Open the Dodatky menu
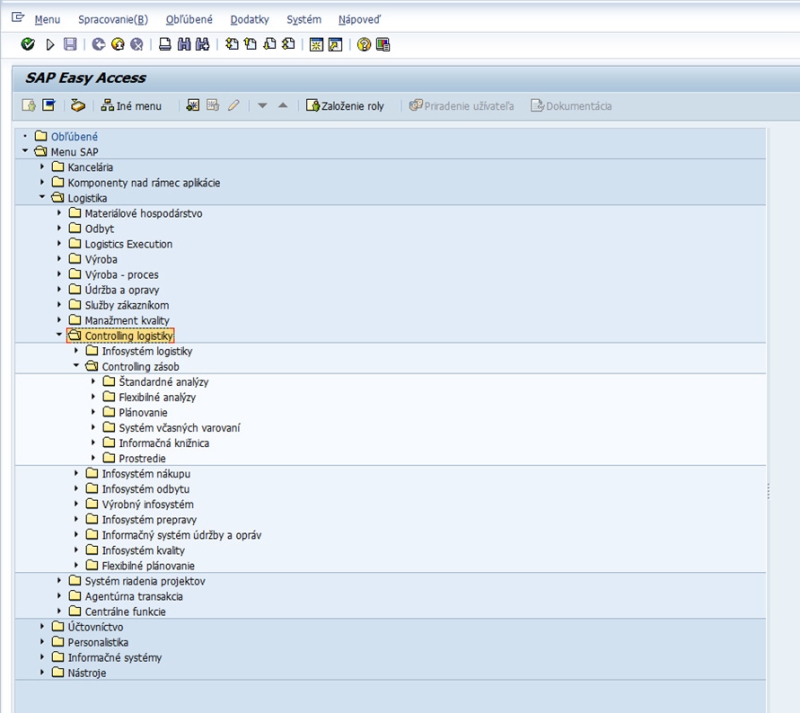The height and width of the screenshot is (713, 800). point(249,19)
